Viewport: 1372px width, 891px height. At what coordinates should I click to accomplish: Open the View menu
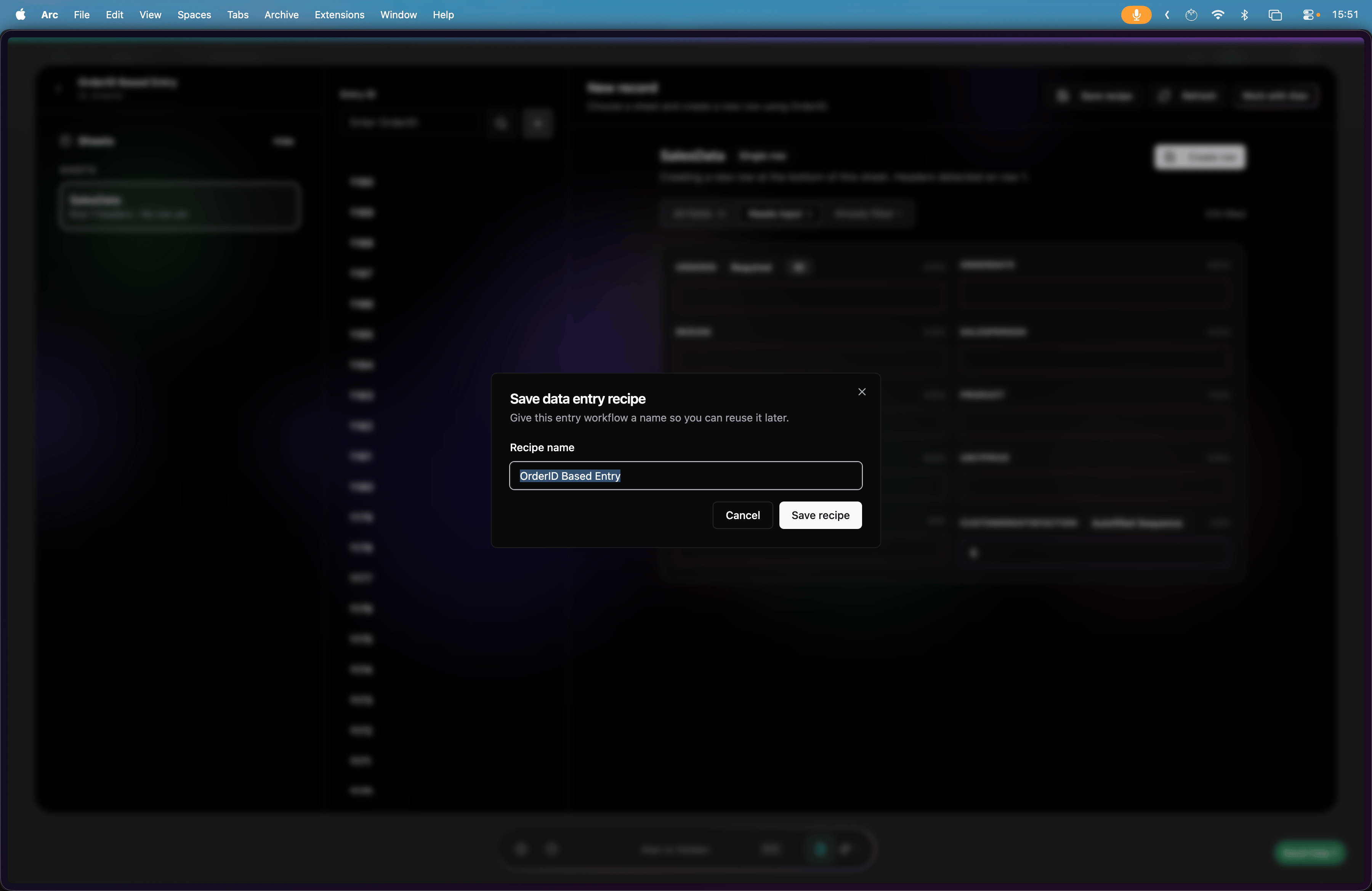click(150, 14)
